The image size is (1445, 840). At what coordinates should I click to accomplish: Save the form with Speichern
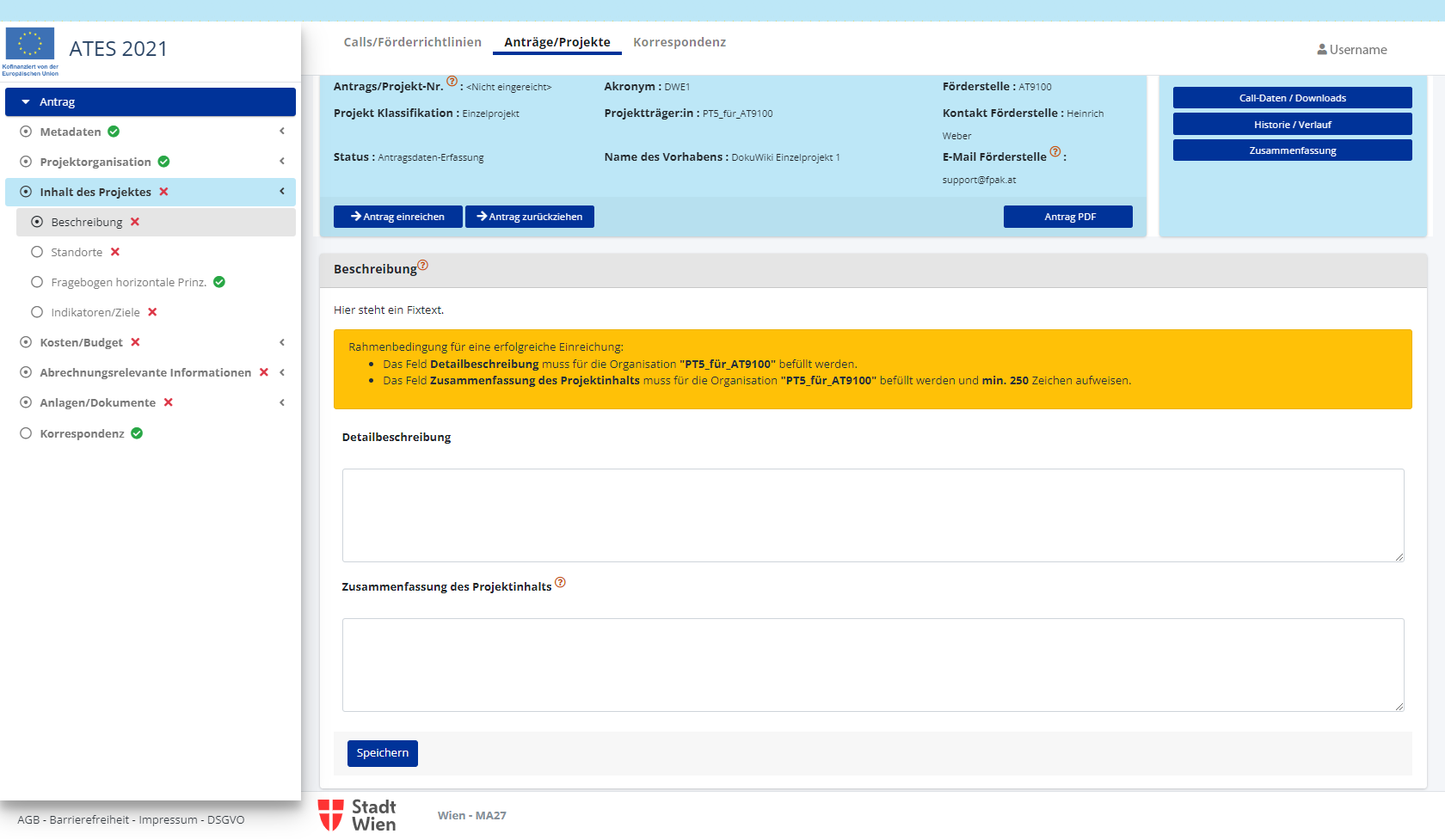pyautogui.click(x=383, y=753)
